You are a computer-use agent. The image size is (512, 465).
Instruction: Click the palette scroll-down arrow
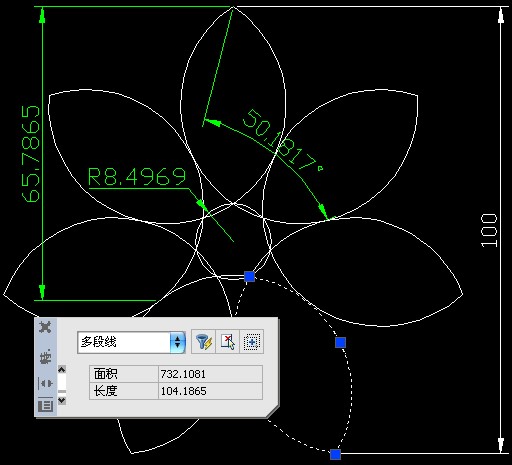click(x=62, y=400)
